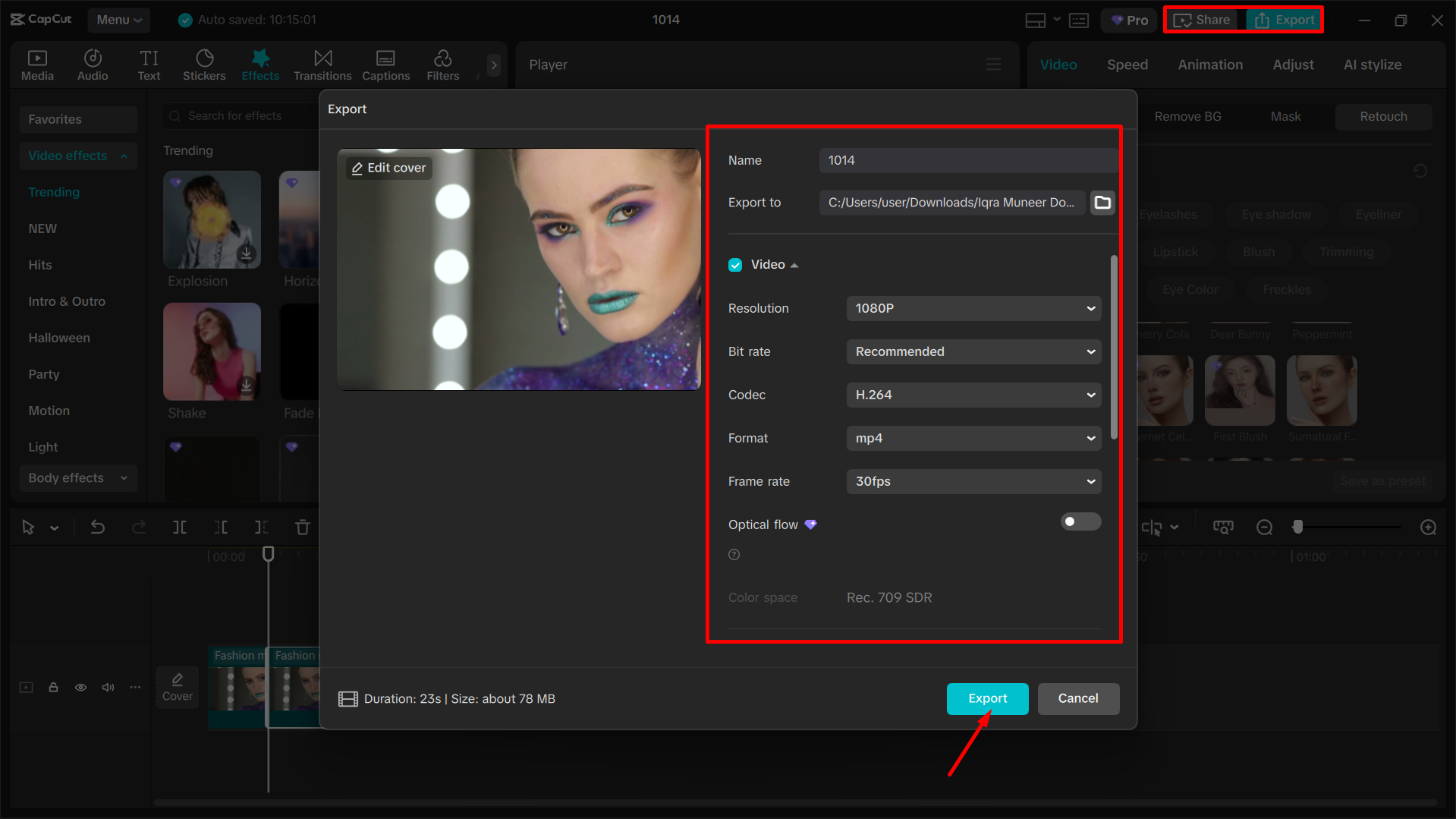Open the Stickers panel
Screen dimensions: 1456x819
coord(204,65)
